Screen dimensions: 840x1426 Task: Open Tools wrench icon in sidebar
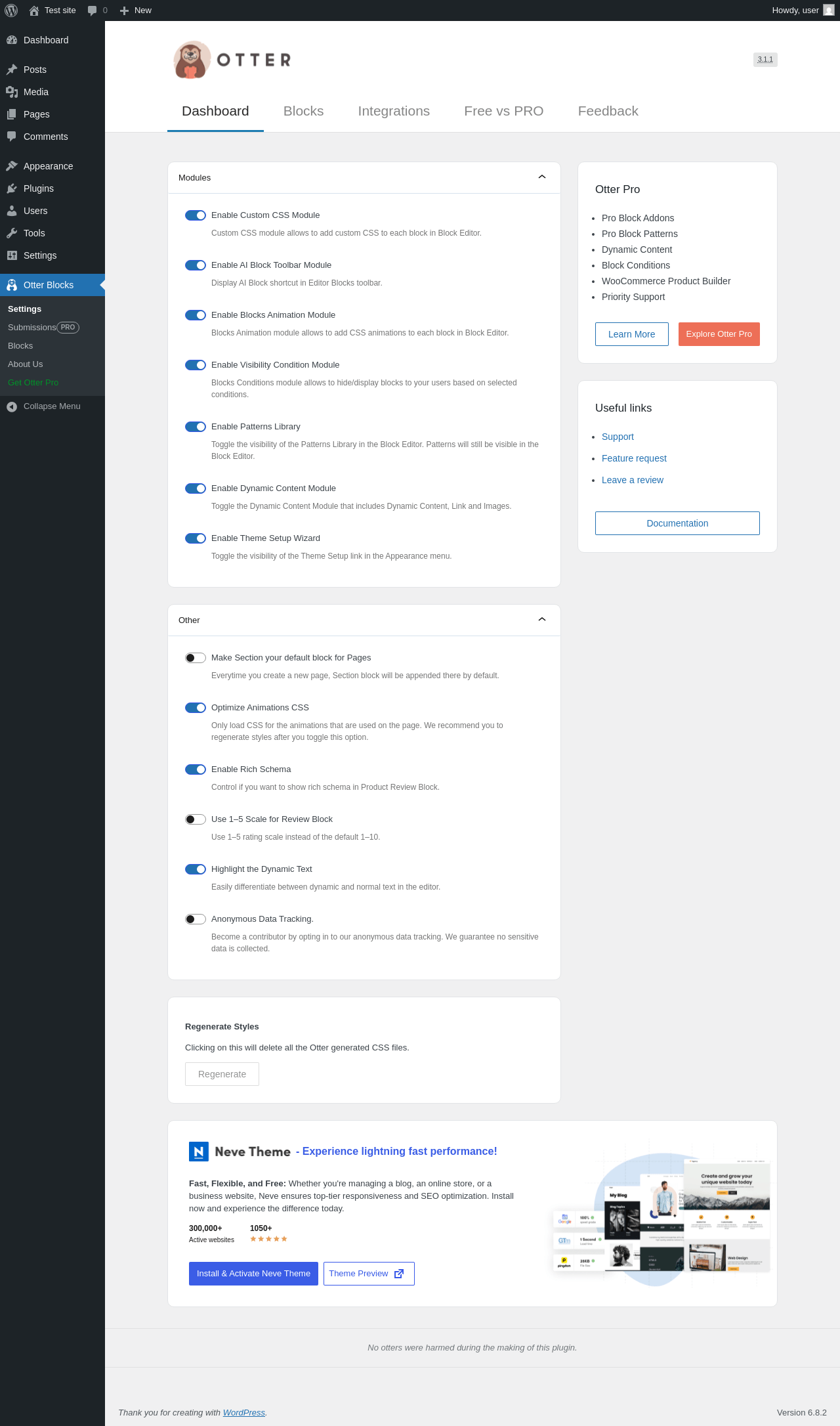click(x=12, y=233)
